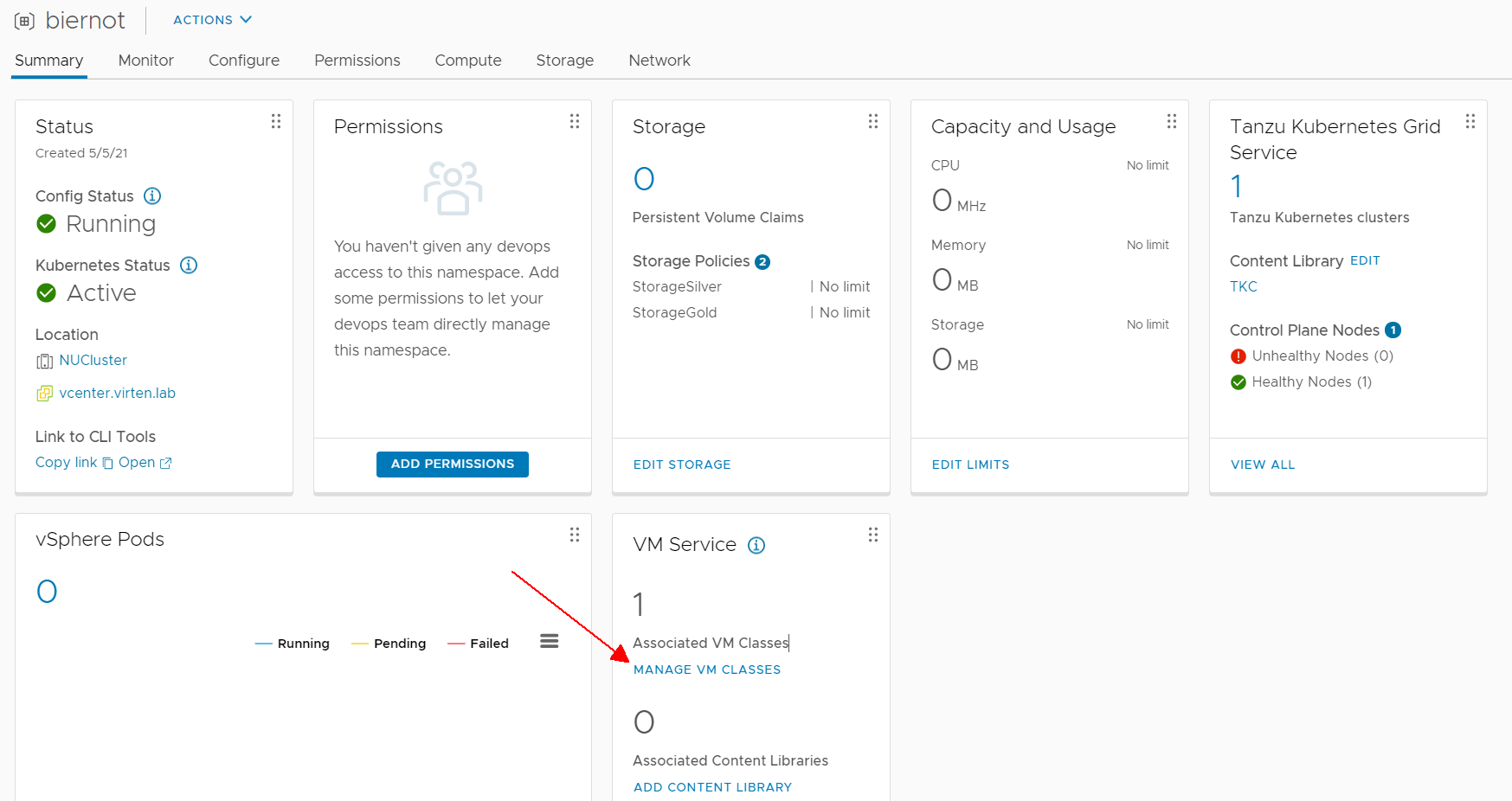This screenshot has height=801, width=1512.
Task: Click the Memory No limit label
Action: tap(1148, 245)
